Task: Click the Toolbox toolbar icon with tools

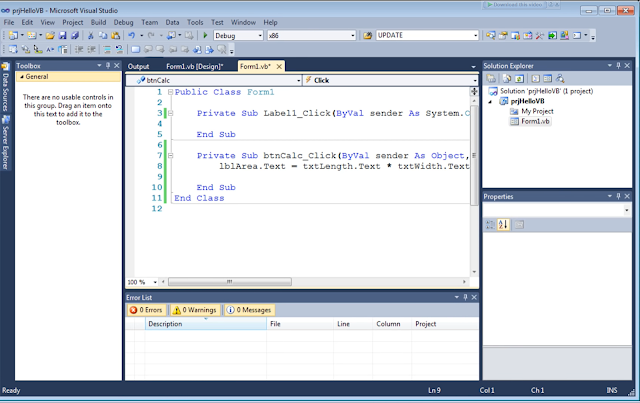Action: pyautogui.click(x=540, y=36)
